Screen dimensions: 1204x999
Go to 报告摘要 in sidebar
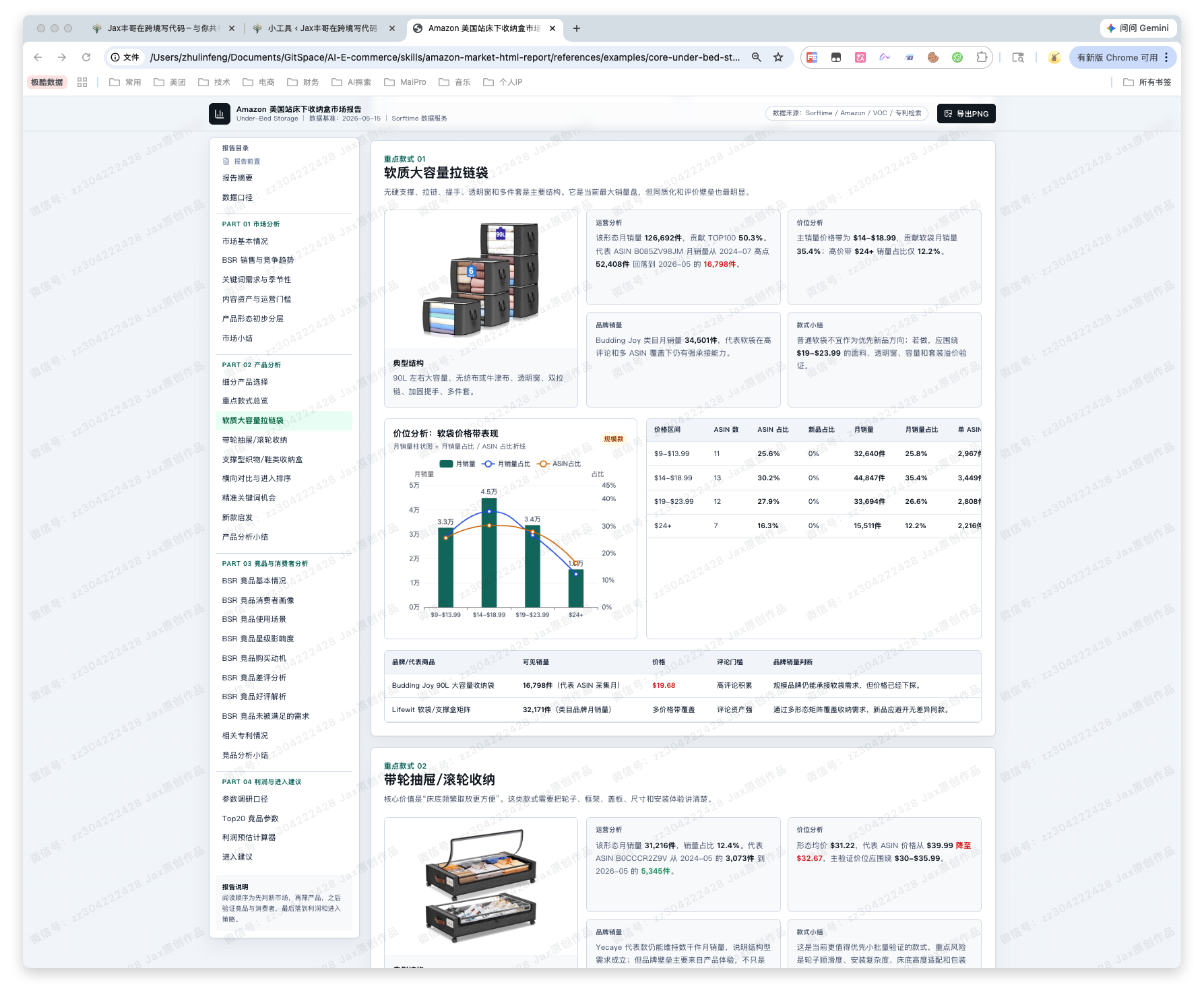click(x=238, y=179)
